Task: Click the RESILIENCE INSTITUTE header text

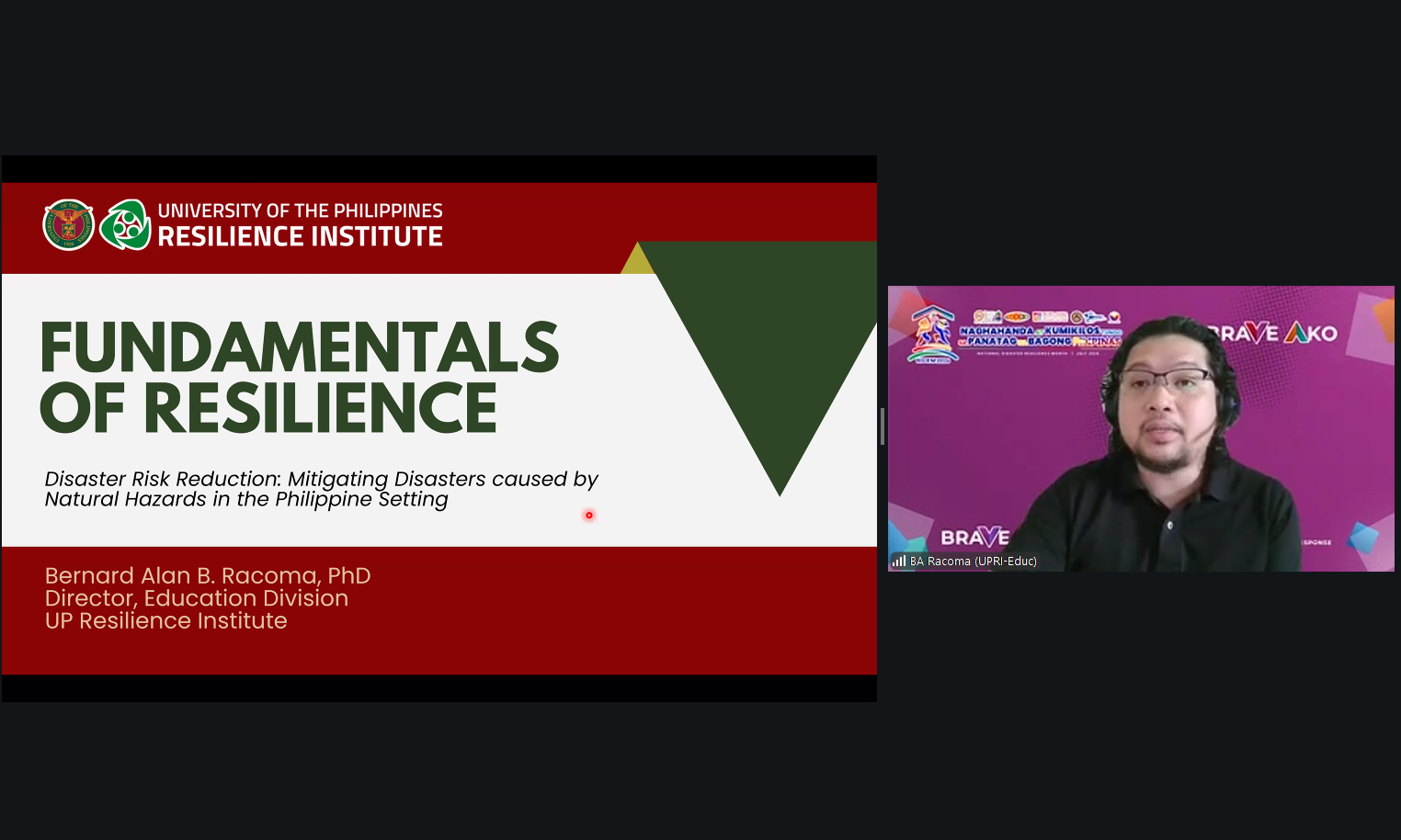Action: (300, 237)
